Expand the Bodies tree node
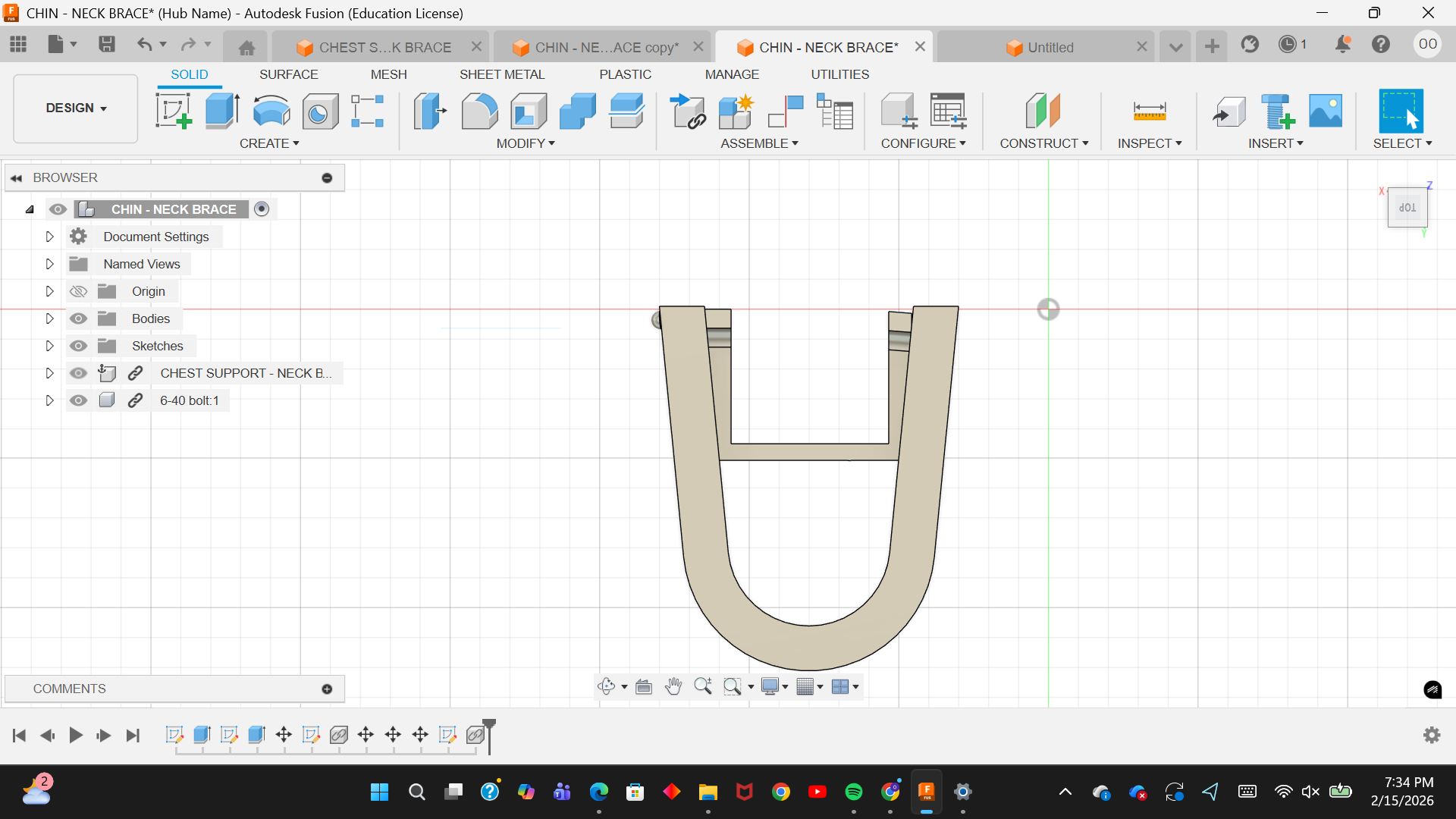The width and height of the screenshot is (1456, 819). tap(49, 318)
